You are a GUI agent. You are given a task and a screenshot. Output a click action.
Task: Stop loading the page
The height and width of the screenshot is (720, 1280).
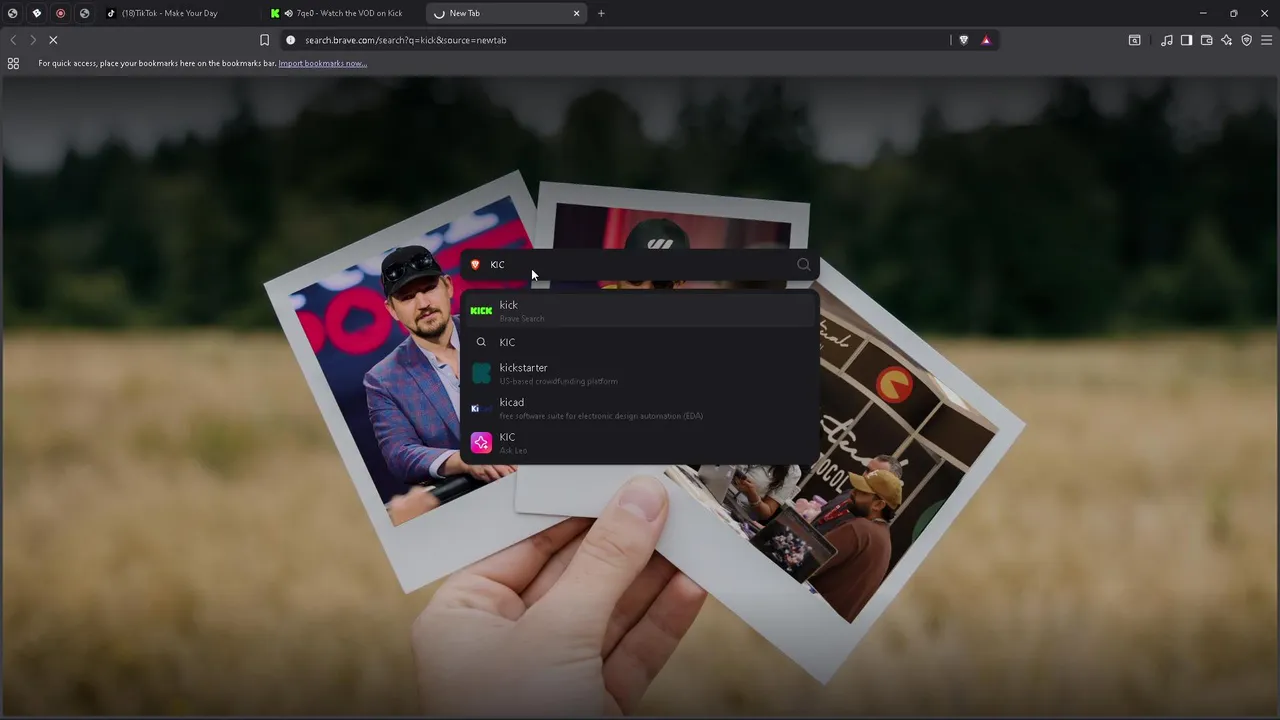pyautogui.click(x=53, y=40)
